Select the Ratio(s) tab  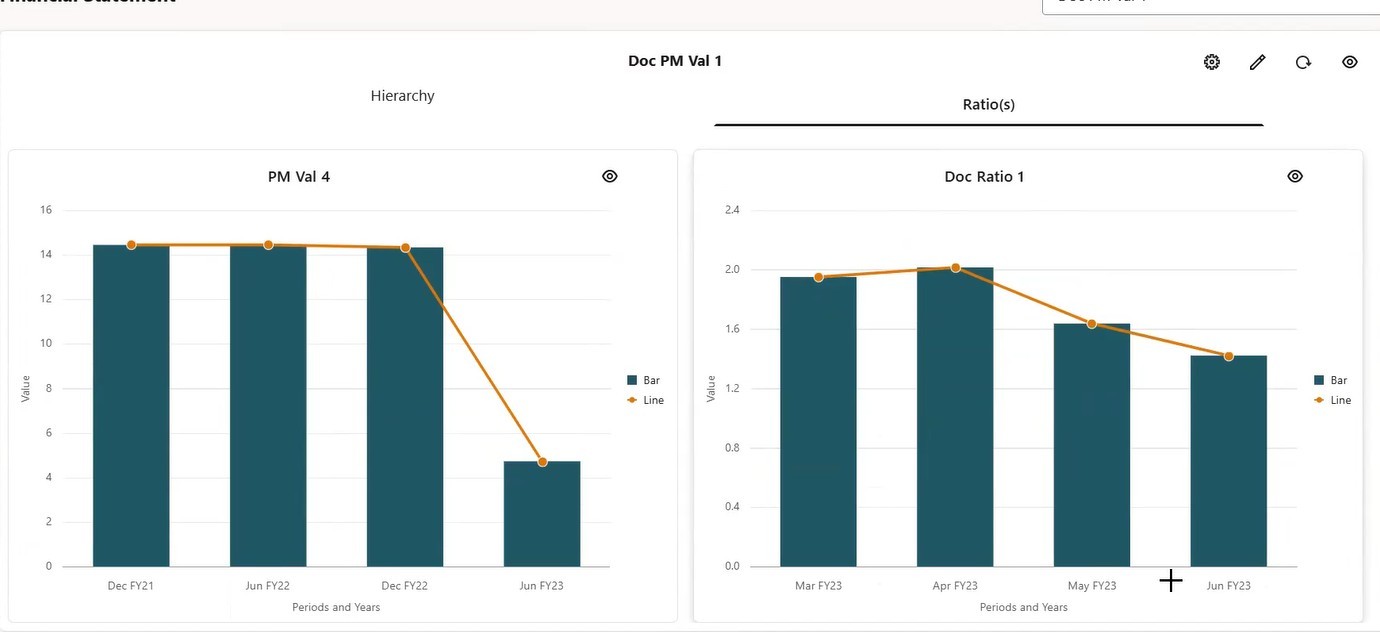[x=989, y=104]
